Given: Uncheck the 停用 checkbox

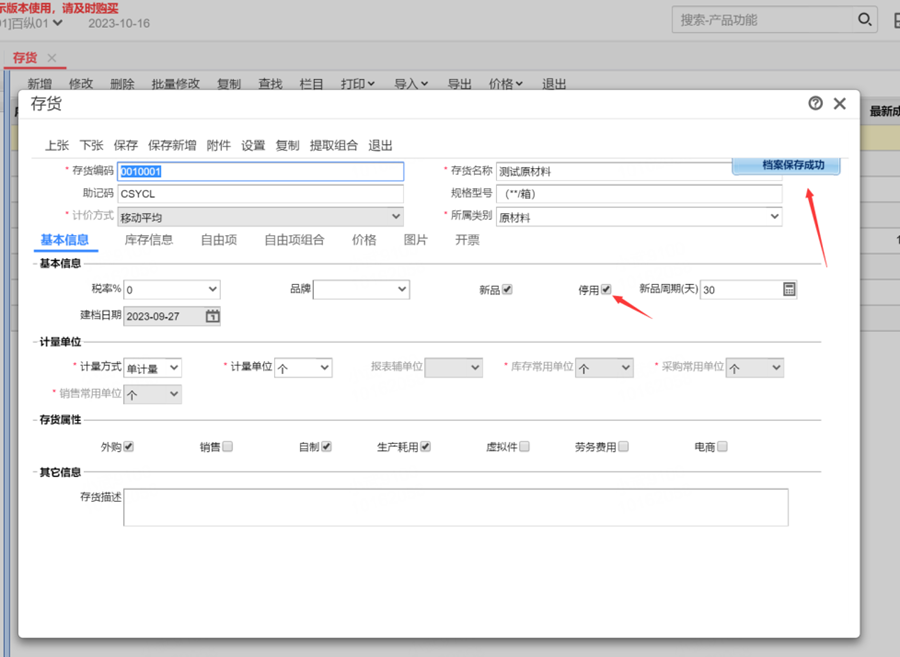Looking at the screenshot, I should tap(606, 289).
